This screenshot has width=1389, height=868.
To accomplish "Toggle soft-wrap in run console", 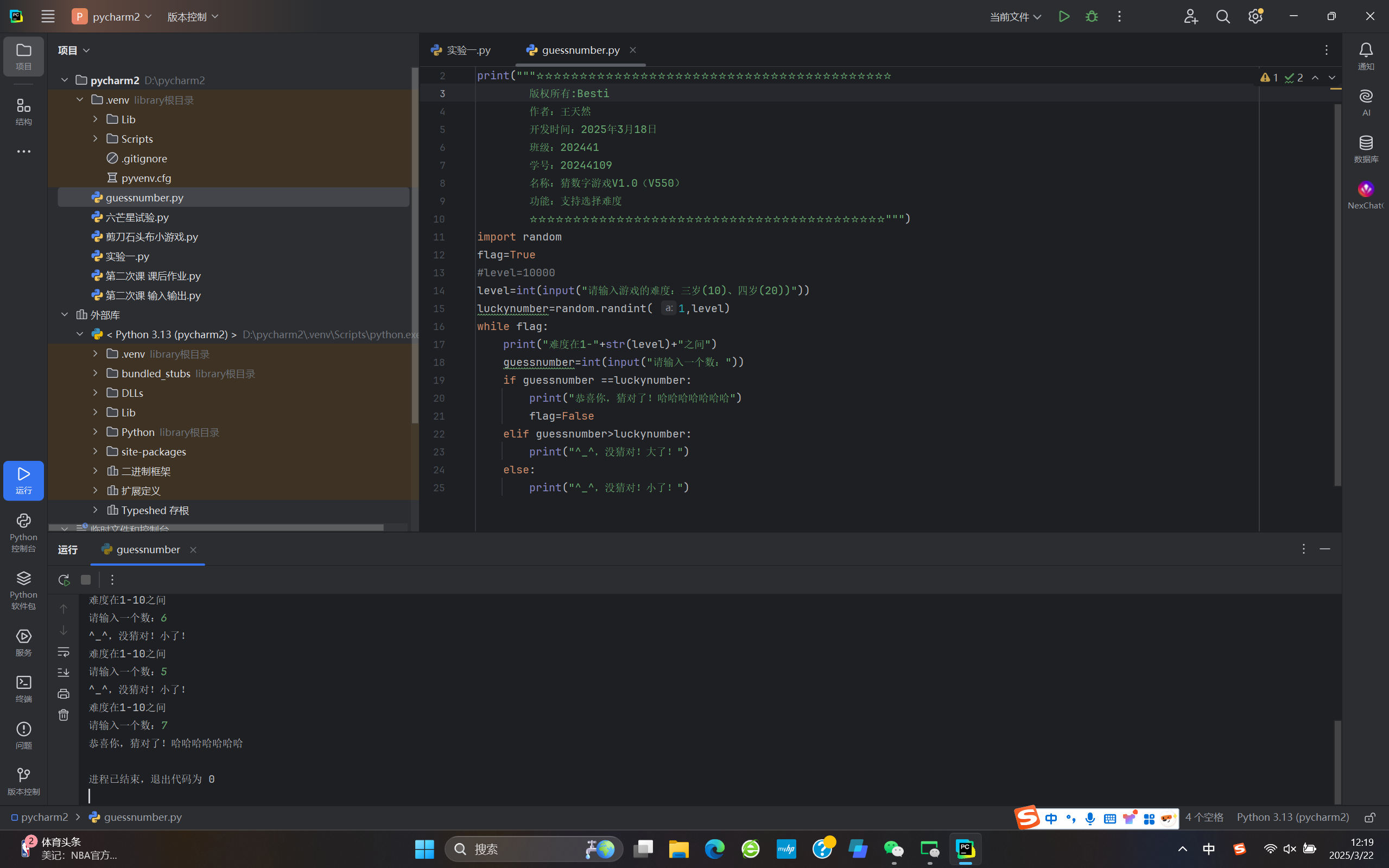I will point(64,652).
